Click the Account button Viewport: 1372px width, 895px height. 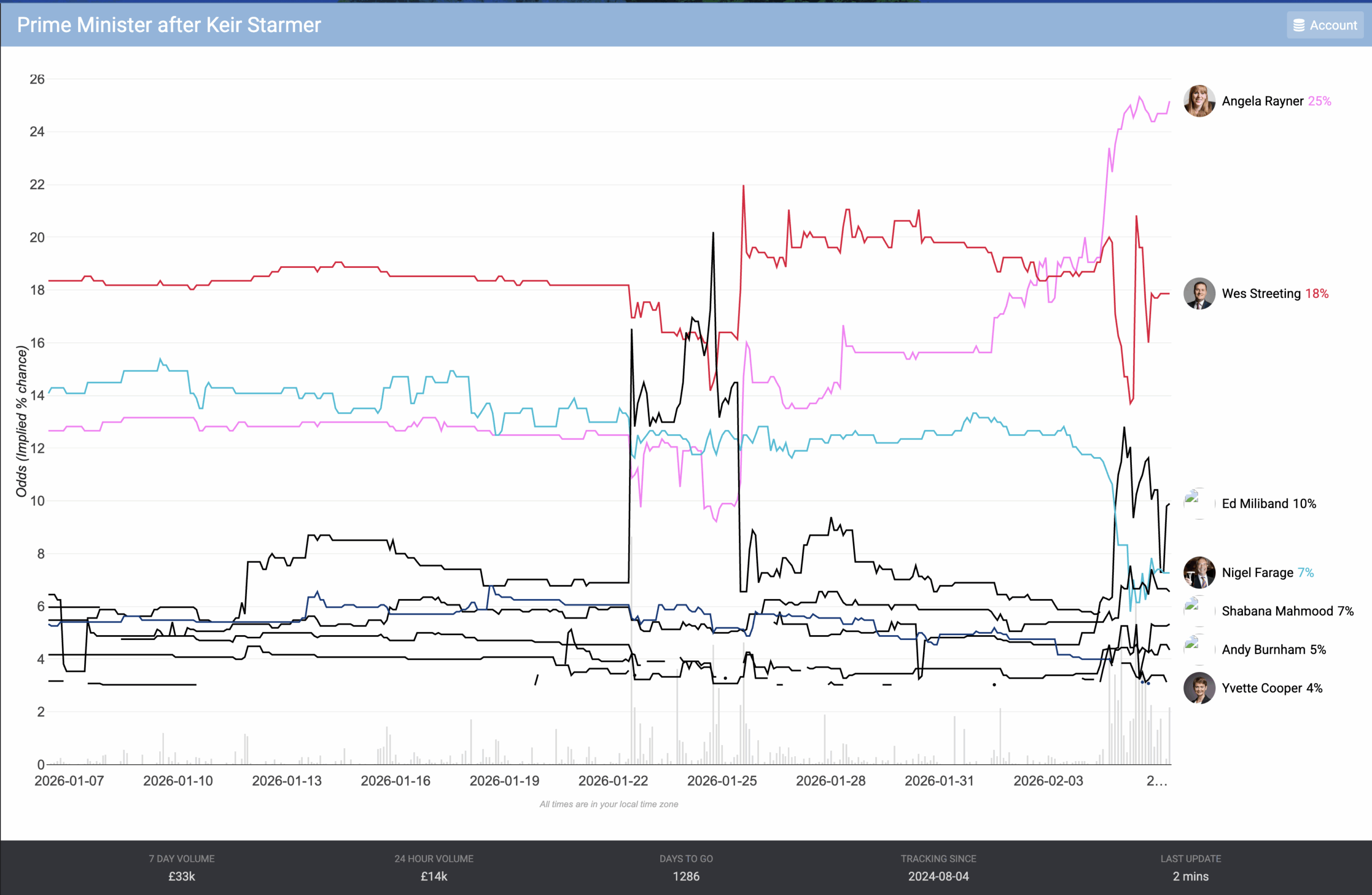(x=1325, y=25)
